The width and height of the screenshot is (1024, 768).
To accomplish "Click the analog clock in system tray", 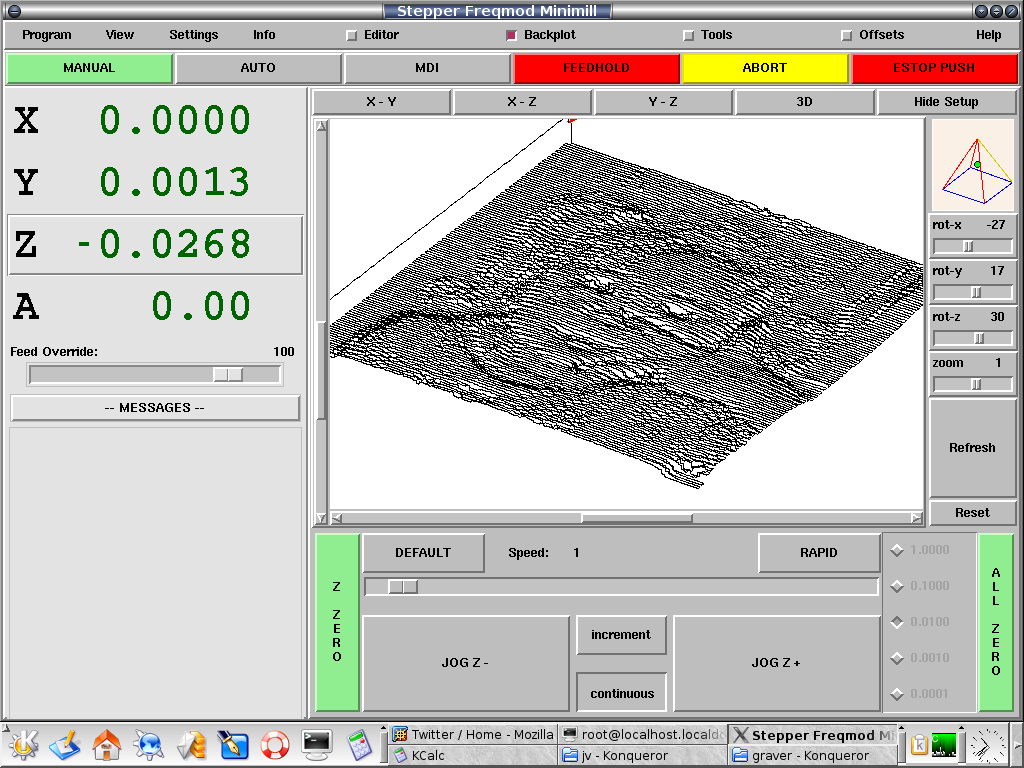I will tap(988, 745).
